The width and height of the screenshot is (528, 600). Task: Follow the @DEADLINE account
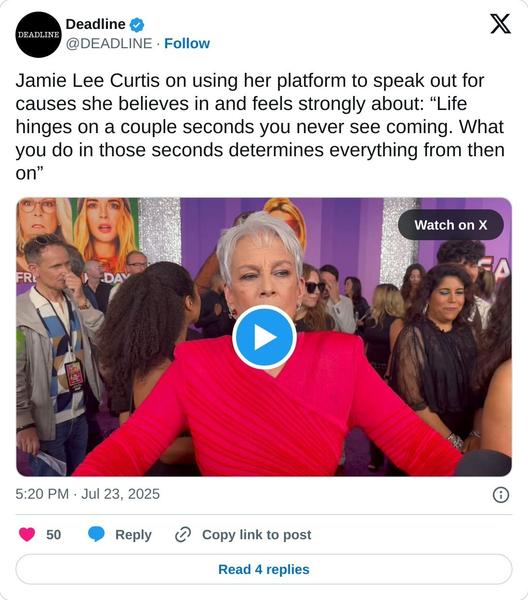pos(187,44)
